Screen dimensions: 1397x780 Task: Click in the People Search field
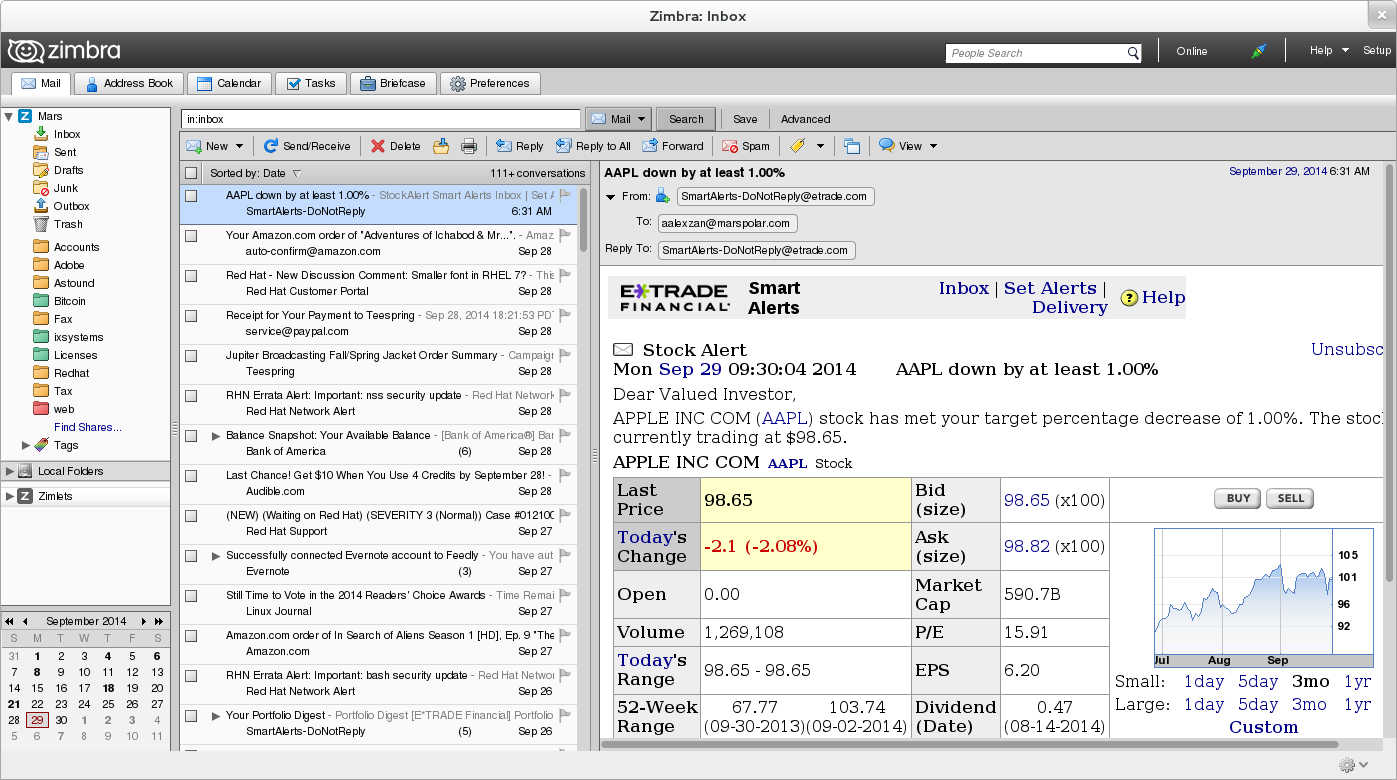point(1035,53)
